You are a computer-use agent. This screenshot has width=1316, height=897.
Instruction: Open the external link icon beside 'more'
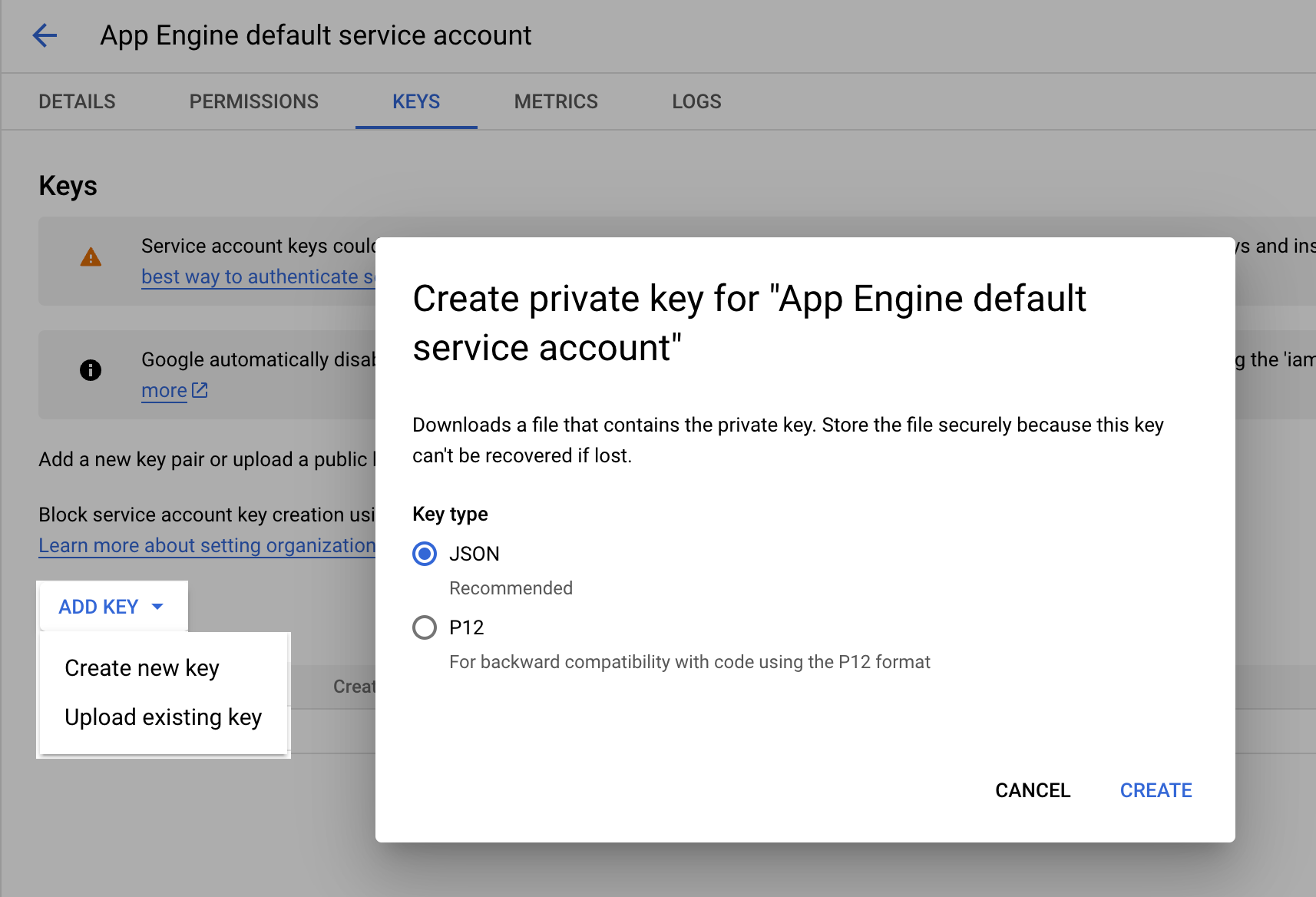coord(200,390)
